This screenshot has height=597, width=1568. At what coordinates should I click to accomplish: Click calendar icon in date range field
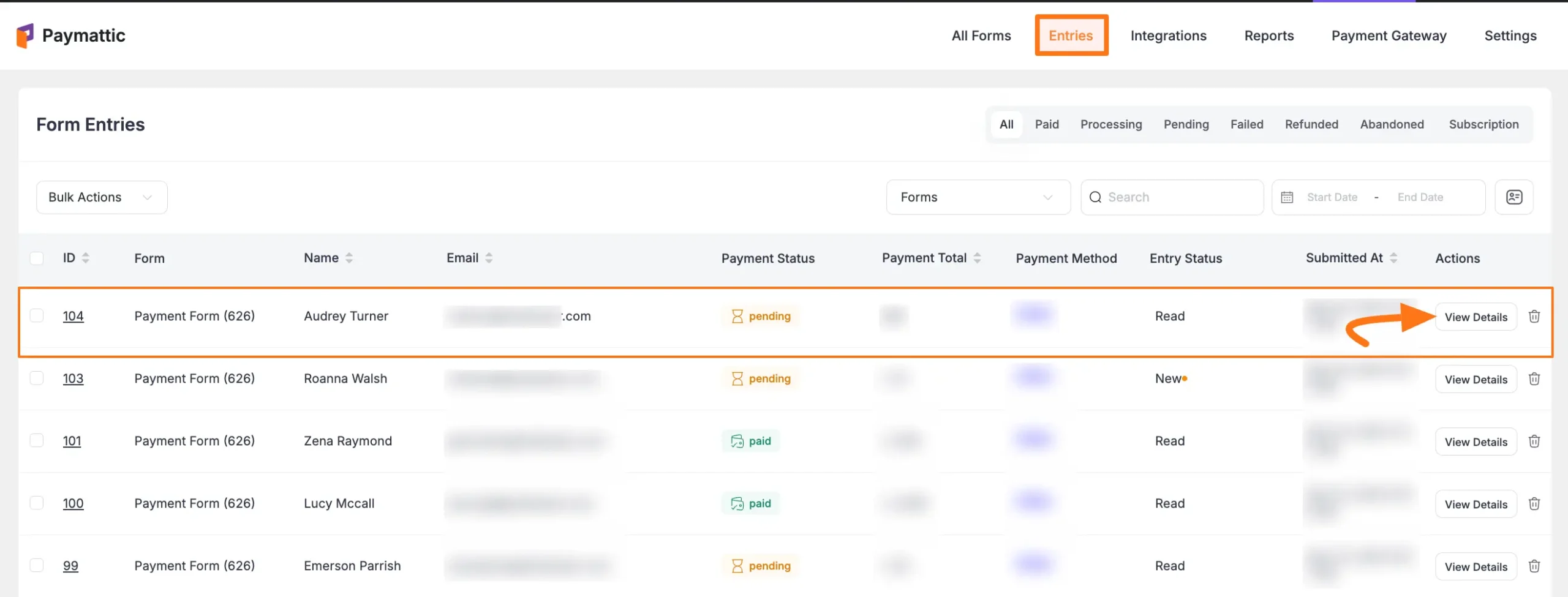tap(1287, 197)
